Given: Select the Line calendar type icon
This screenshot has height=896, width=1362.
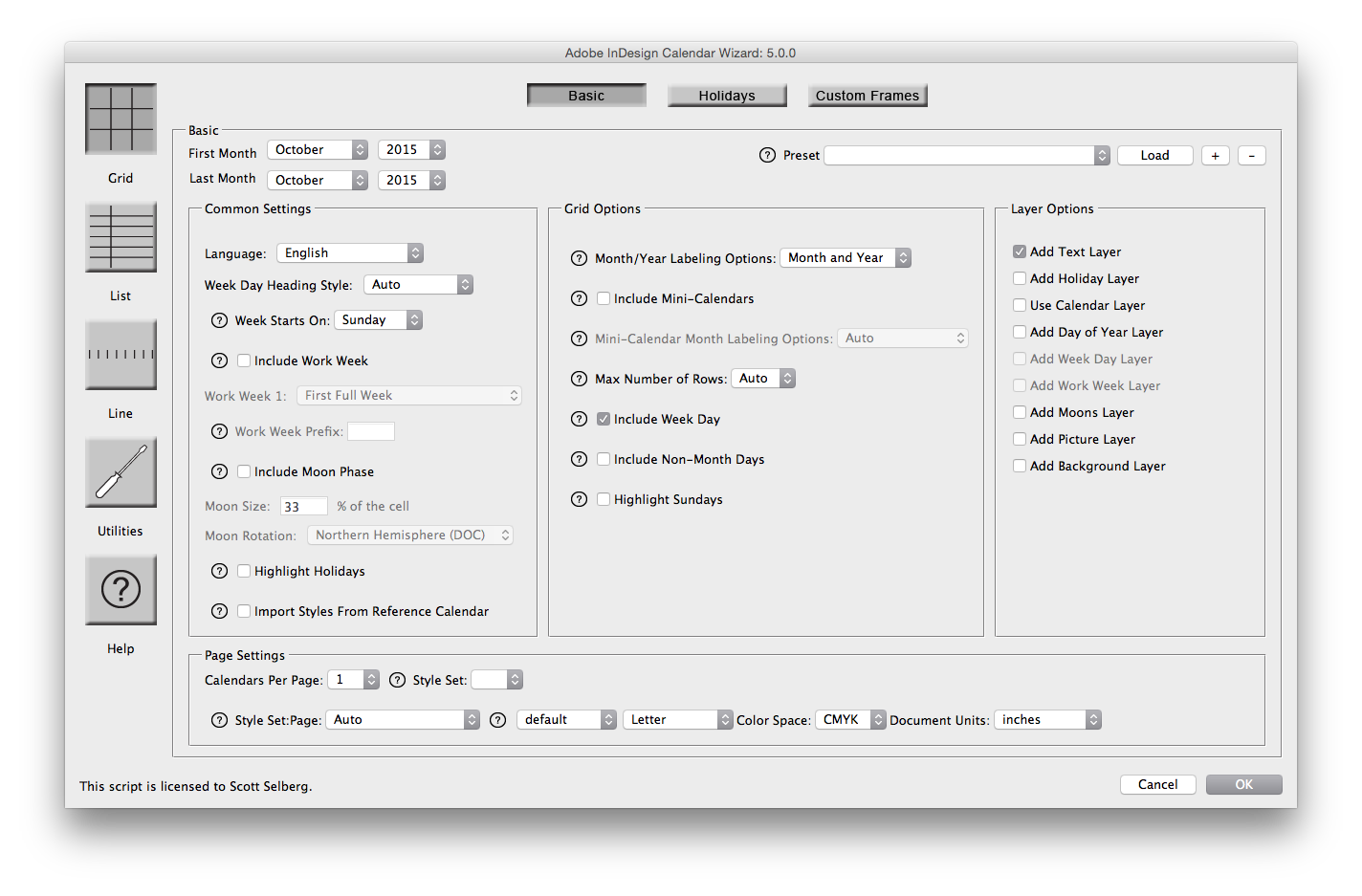Looking at the screenshot, I should (x=121, y=355).
